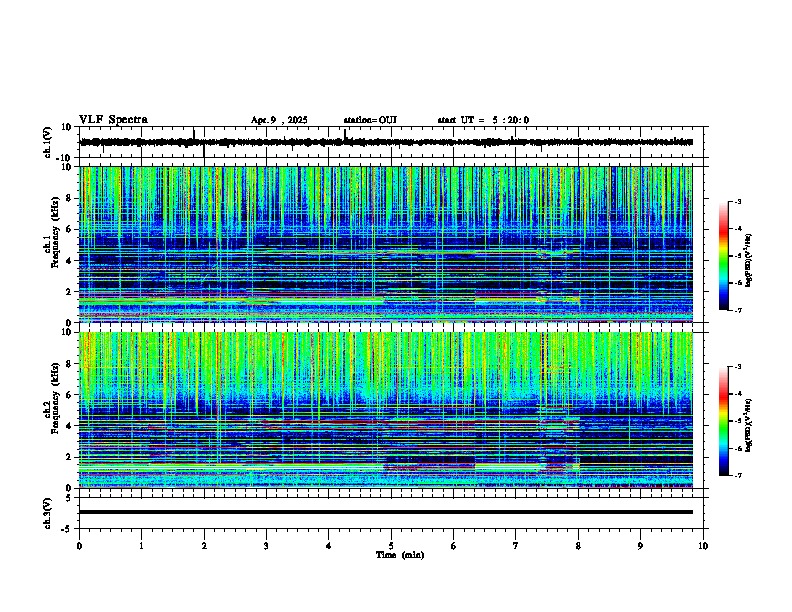Screen dimensions: 792x612
Task: Click the ch.2 spectrogram plot
Action: [386, 410]
